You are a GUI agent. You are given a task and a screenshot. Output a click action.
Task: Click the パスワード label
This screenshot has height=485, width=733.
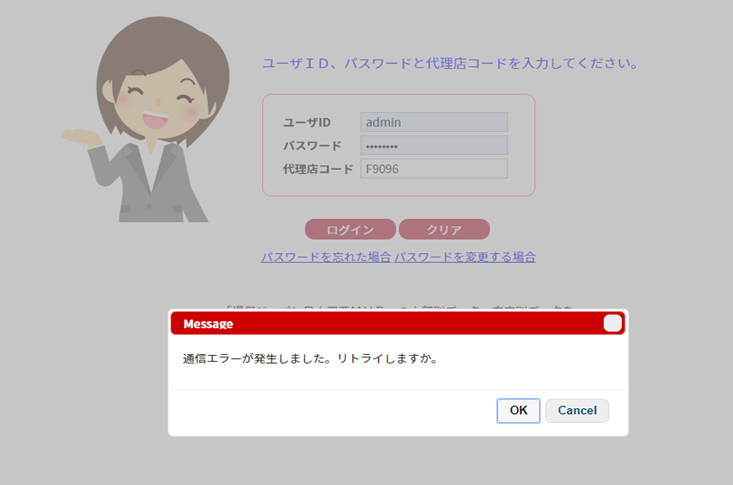[x=312, y=146]
